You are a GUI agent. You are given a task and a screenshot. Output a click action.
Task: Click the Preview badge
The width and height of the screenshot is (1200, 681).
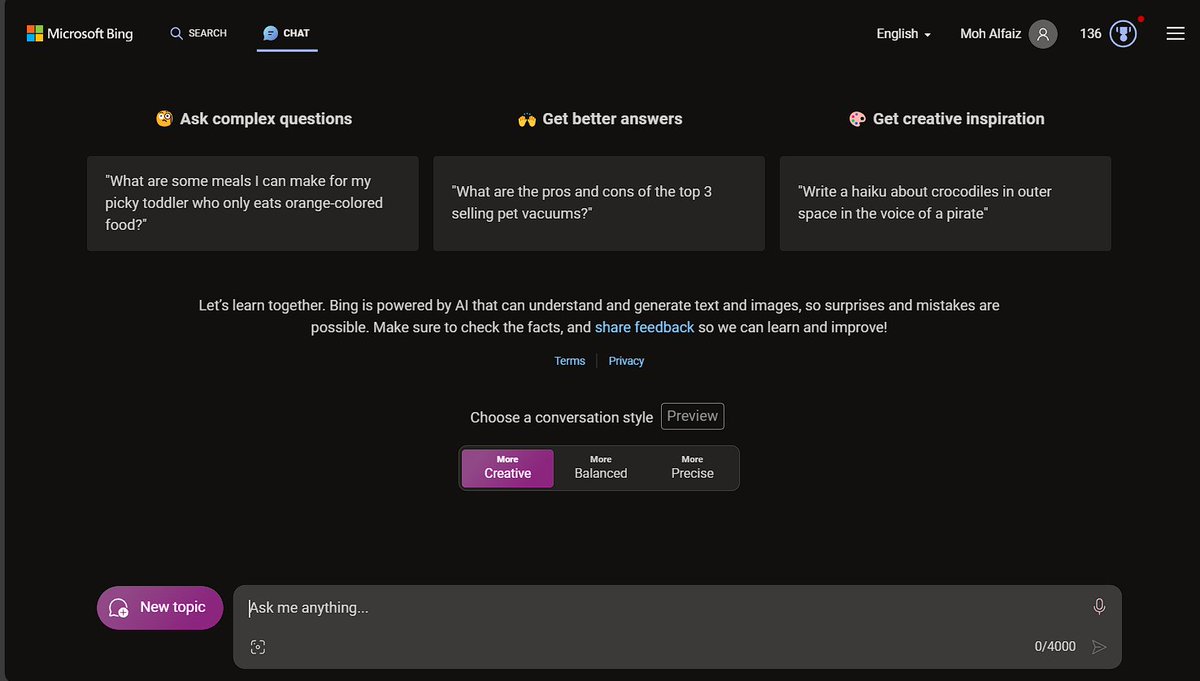(692, 416)
